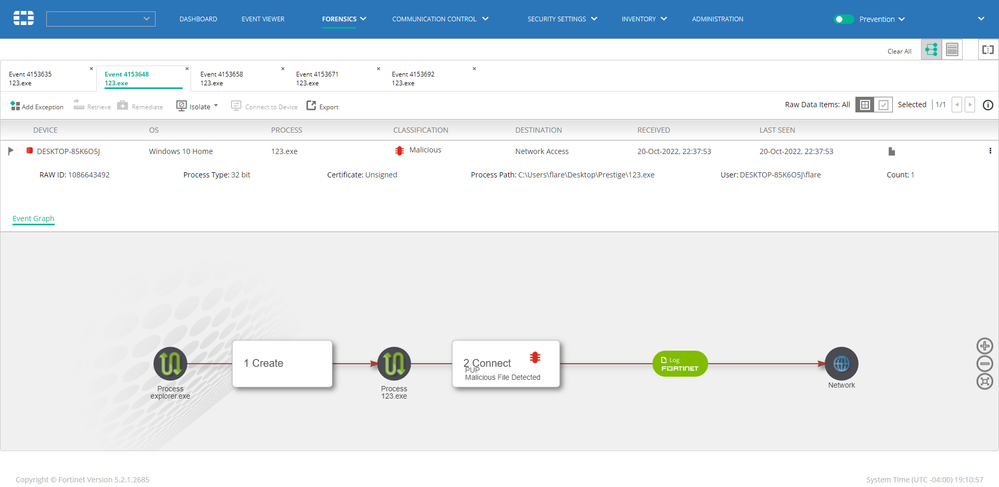The image size is (999, 487).
Task: Show selected raw data items checkbox icon
Action: pyautogui.click(x=882, y=105)
